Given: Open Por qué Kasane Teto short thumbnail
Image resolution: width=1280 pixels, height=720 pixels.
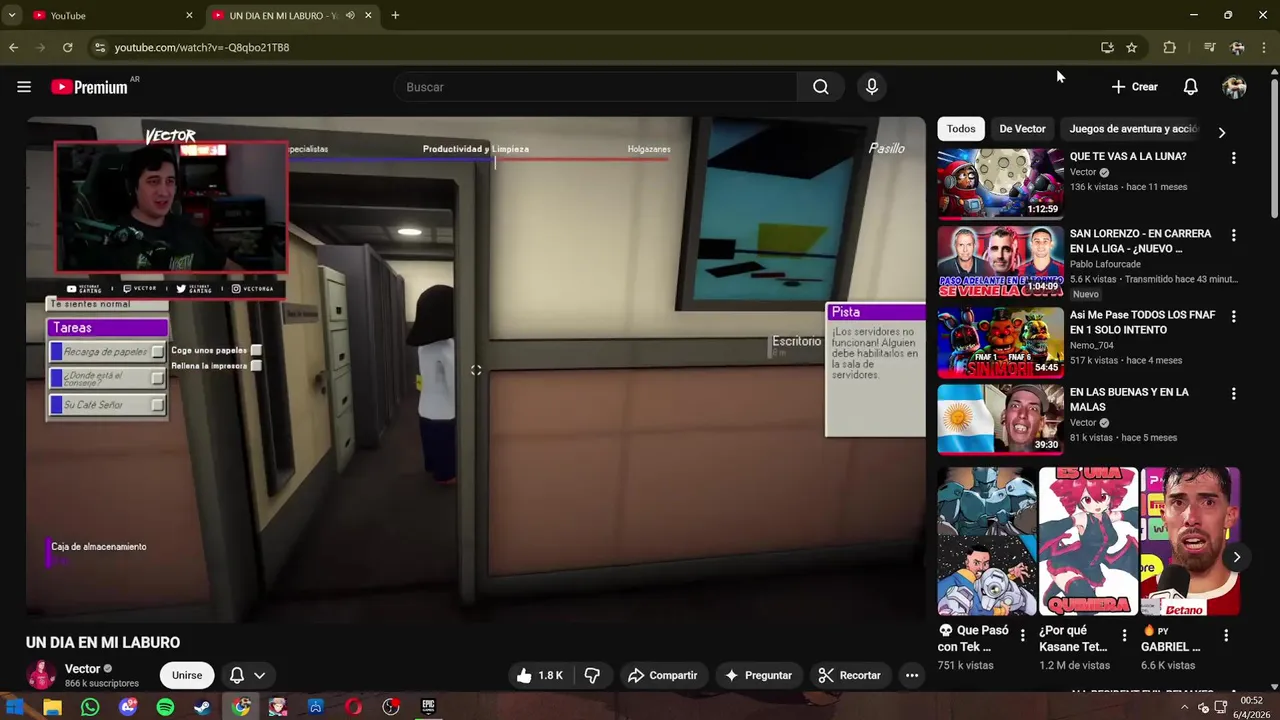Looking at the screenshot, I should pos(1088,541).
